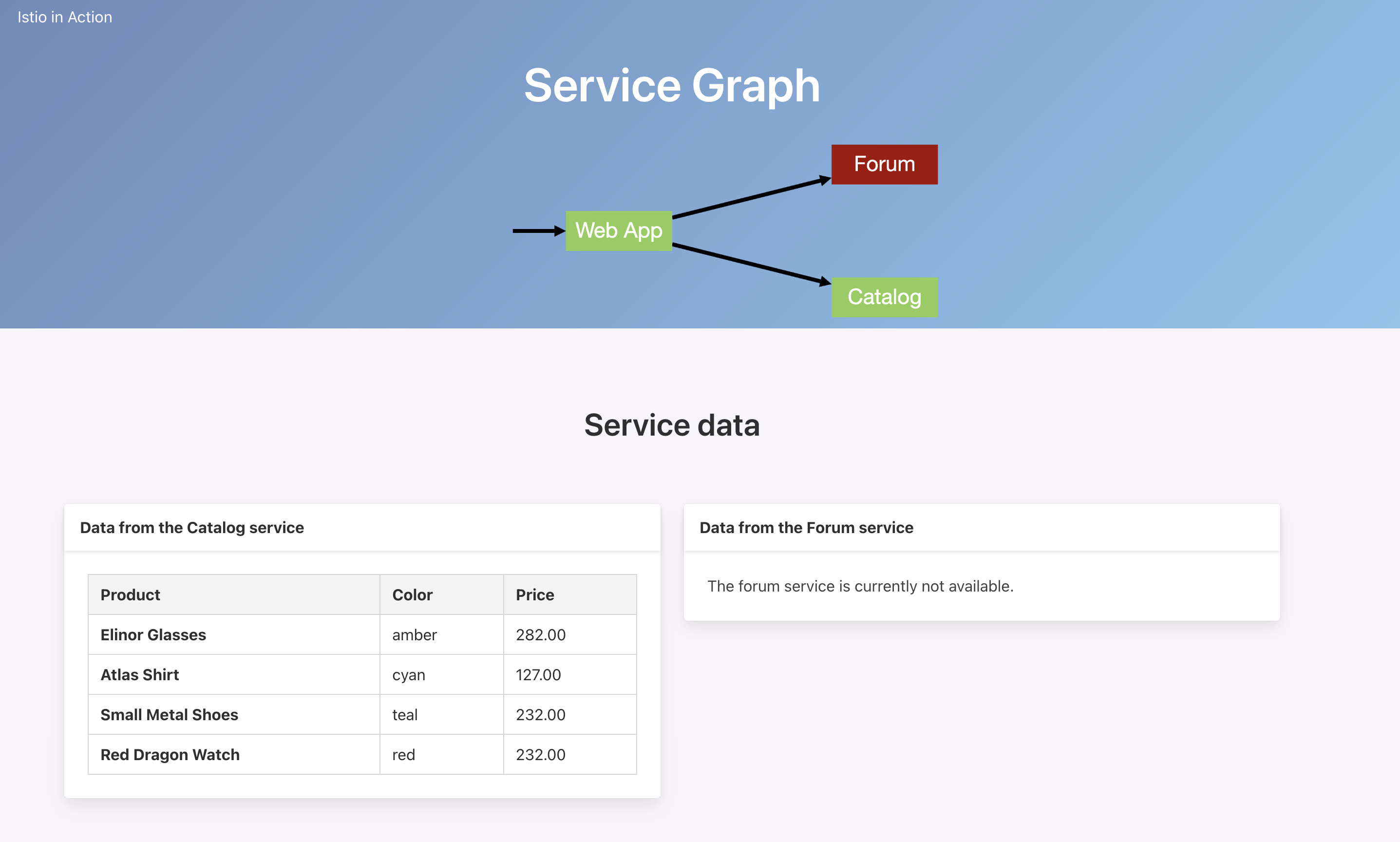Click the Service Graph heading

672,86
